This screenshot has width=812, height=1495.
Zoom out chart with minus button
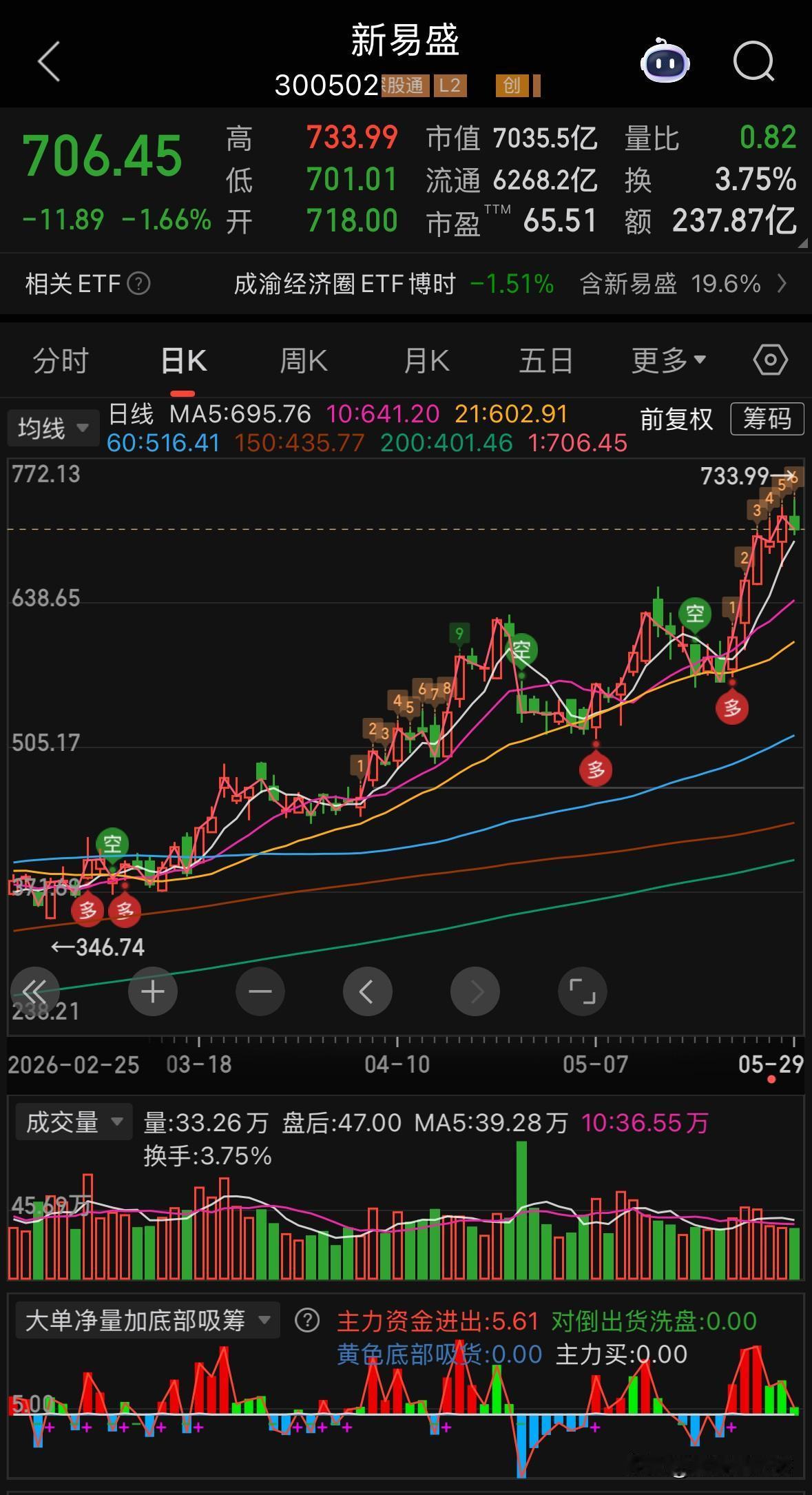(260, 991)
